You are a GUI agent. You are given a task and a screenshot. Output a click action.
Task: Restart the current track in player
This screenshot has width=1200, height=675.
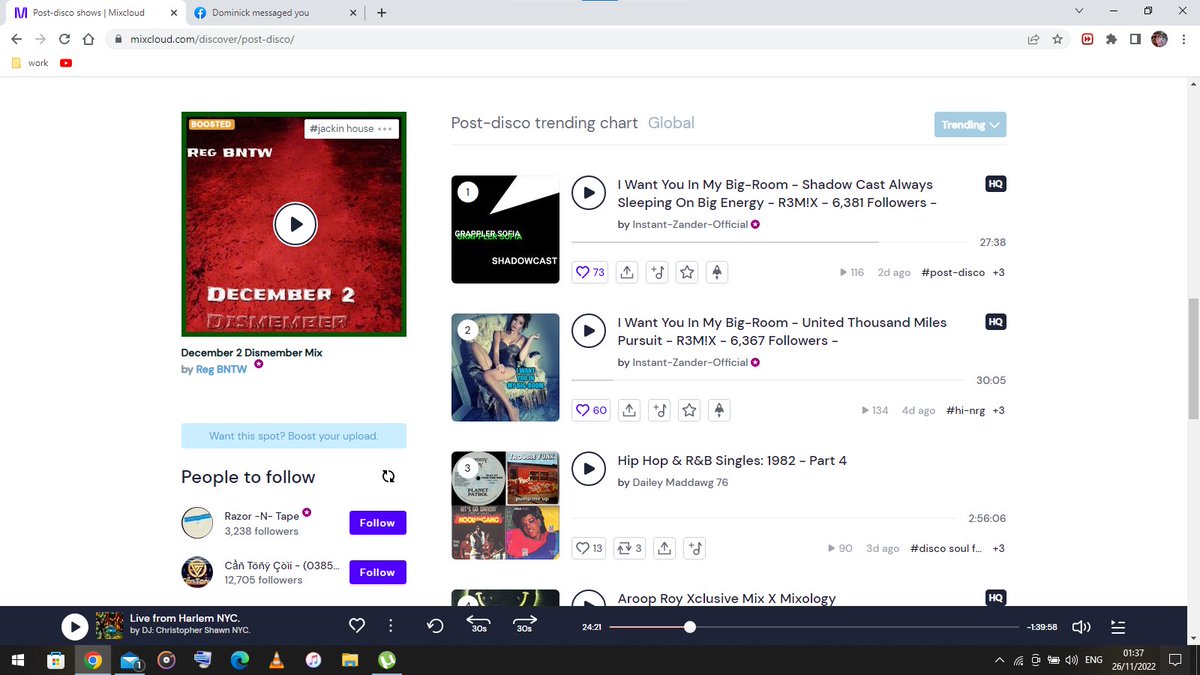[x=435, y=626]
